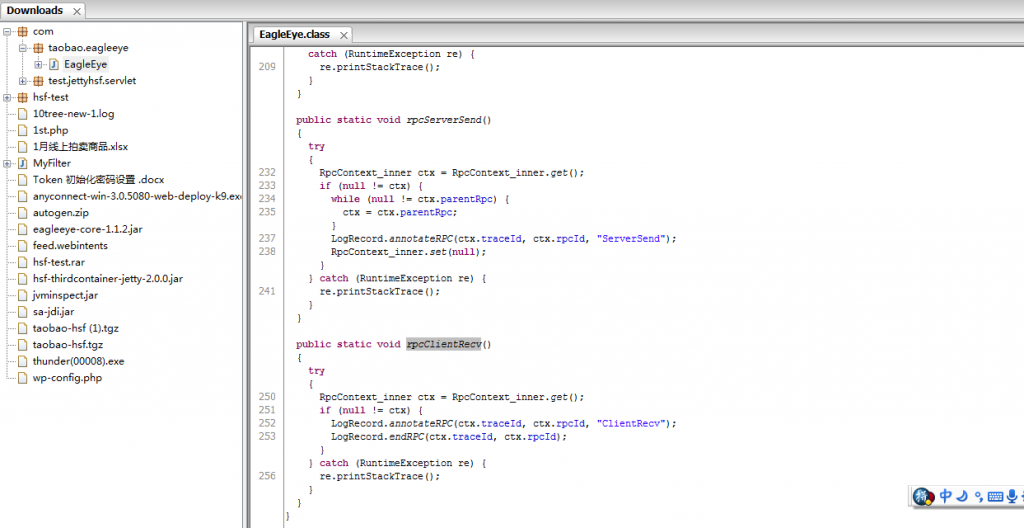Collapse the taobao.eagleeye package node

click(23, 48)
